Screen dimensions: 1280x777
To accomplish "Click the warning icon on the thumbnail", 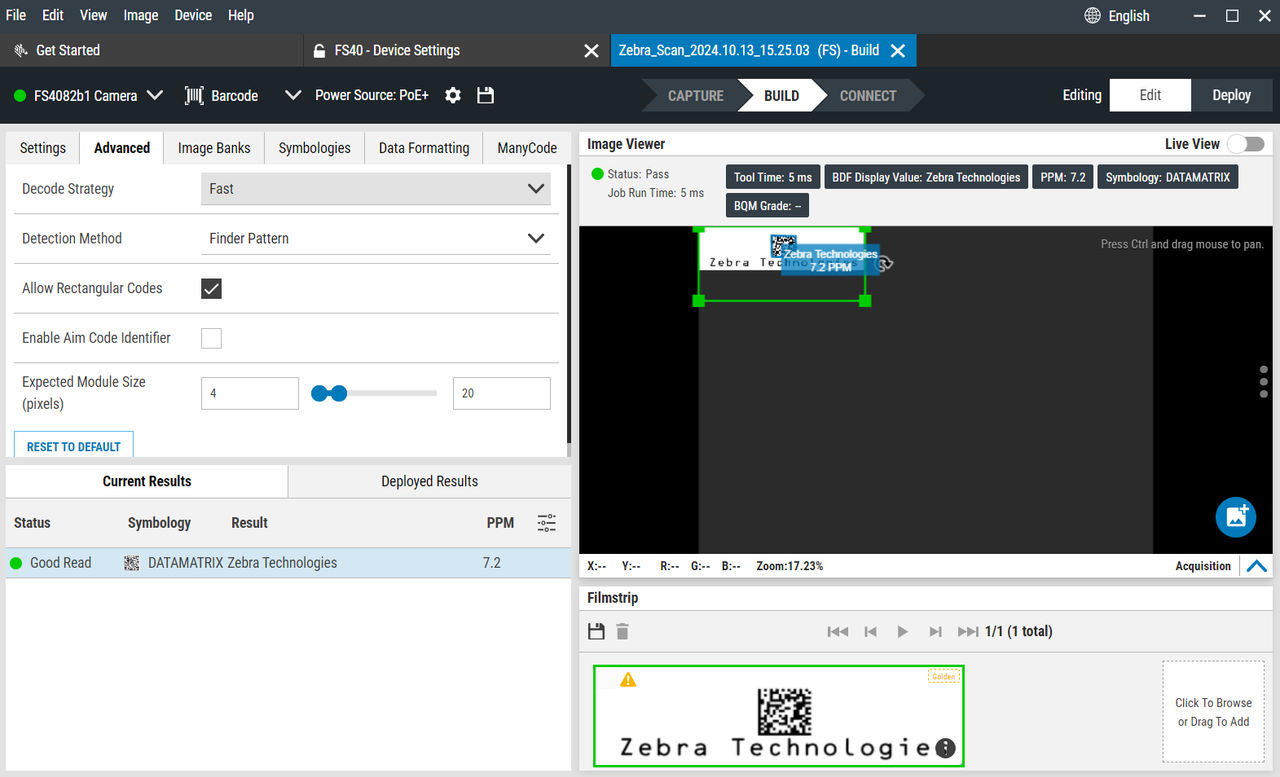I will 628,680.
